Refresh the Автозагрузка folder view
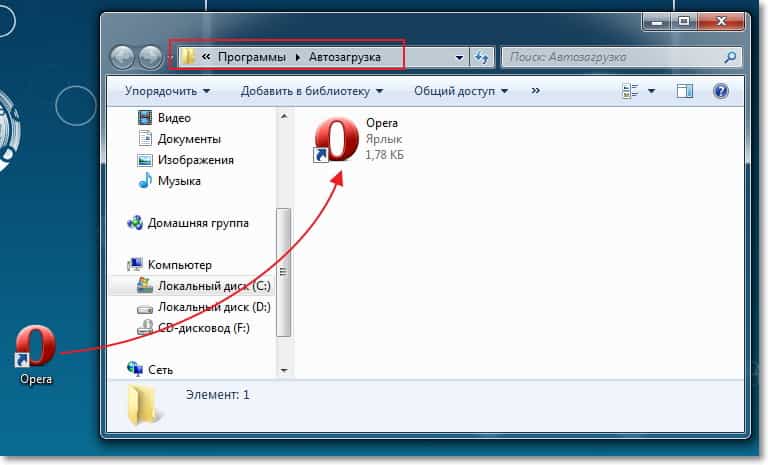This screenshot has height=465, width=768. [482, 57]
